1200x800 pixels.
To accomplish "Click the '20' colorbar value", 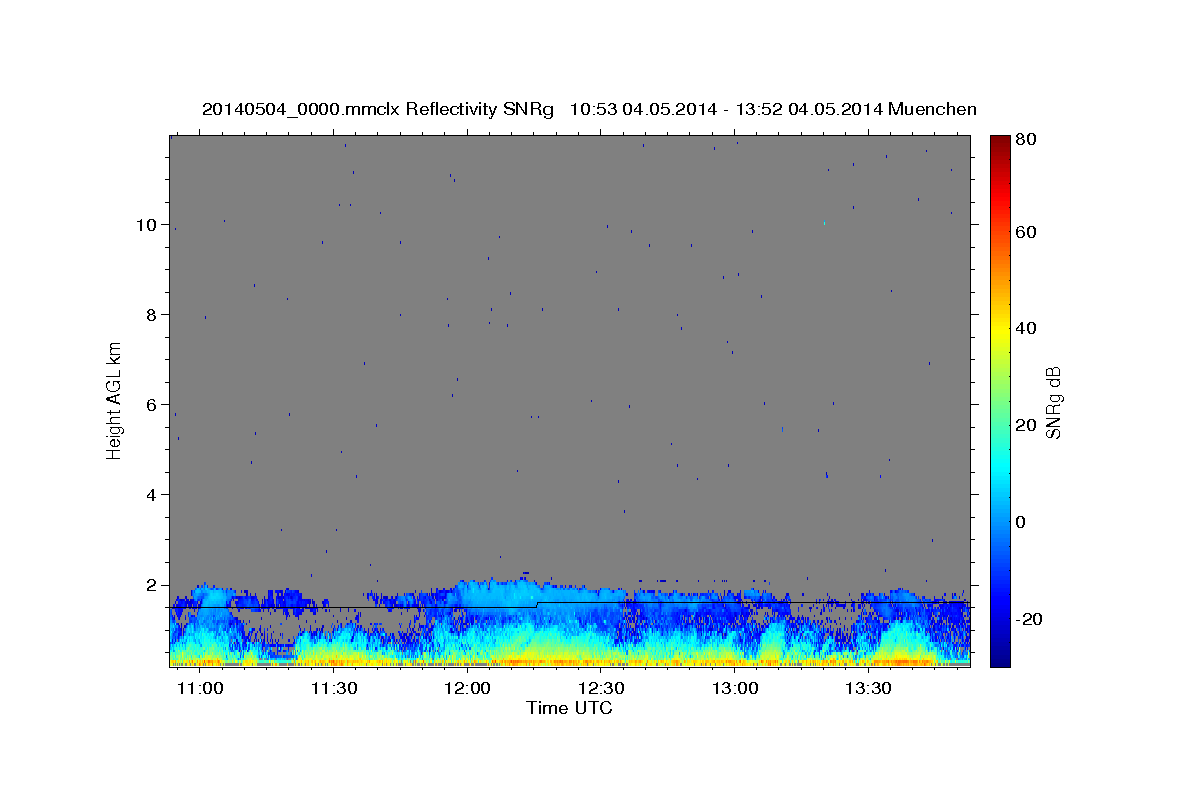I will tap(1027, 425).
